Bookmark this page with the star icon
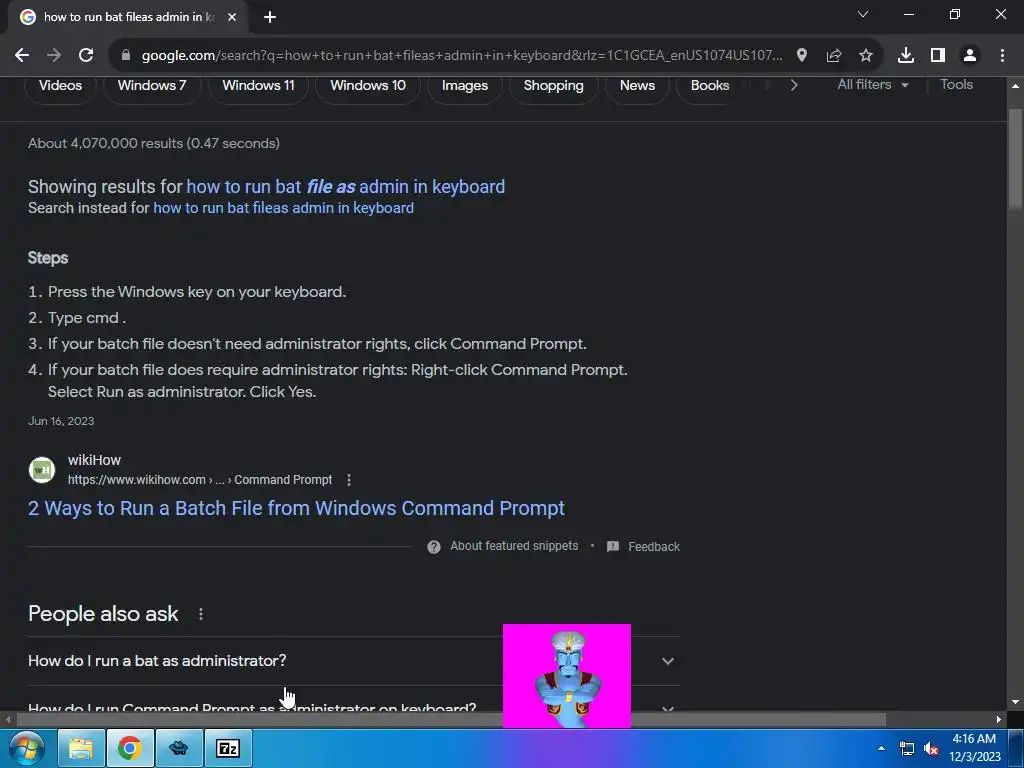The width and height of the screenshot is (1024, 768). 865,56
